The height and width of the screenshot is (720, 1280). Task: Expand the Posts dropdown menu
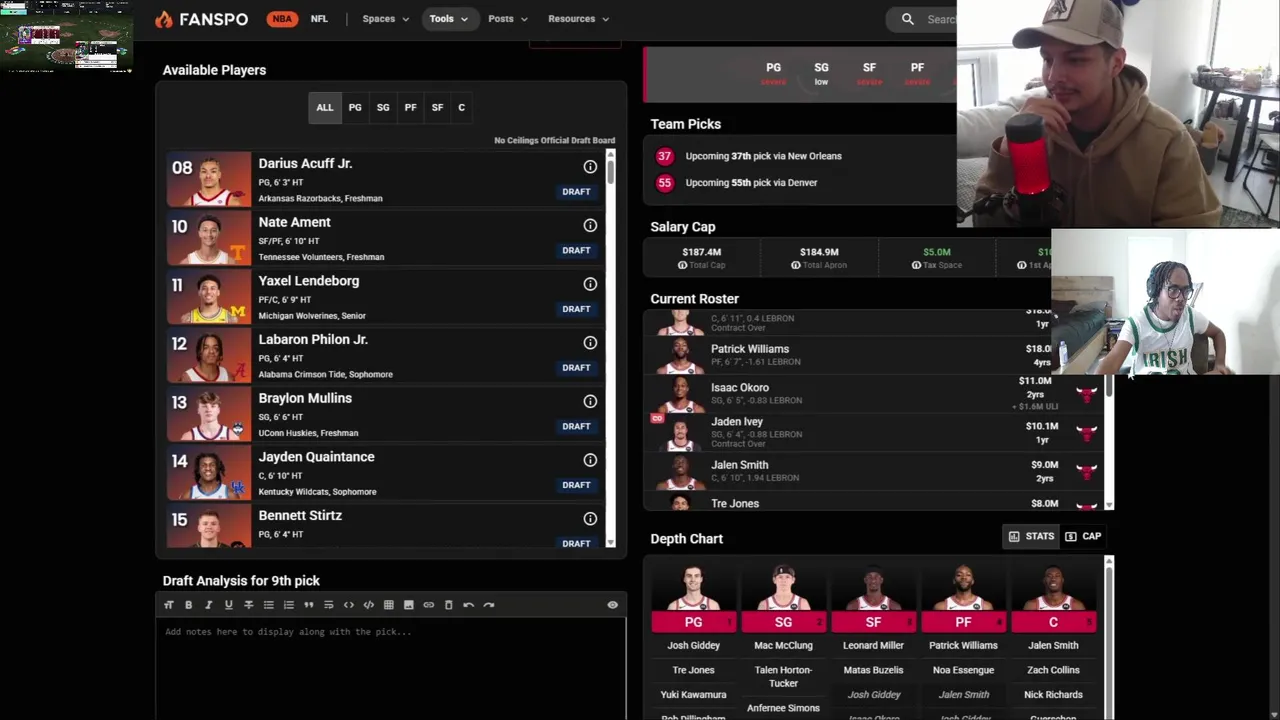507,19
